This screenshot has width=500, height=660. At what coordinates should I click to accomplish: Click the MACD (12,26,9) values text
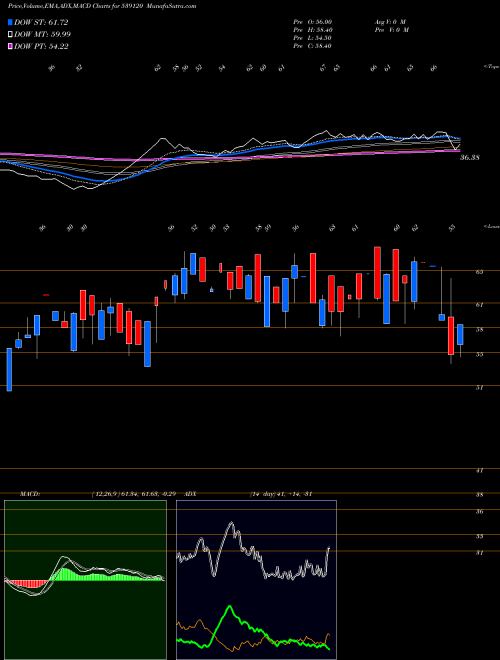(x=136, y=494)
